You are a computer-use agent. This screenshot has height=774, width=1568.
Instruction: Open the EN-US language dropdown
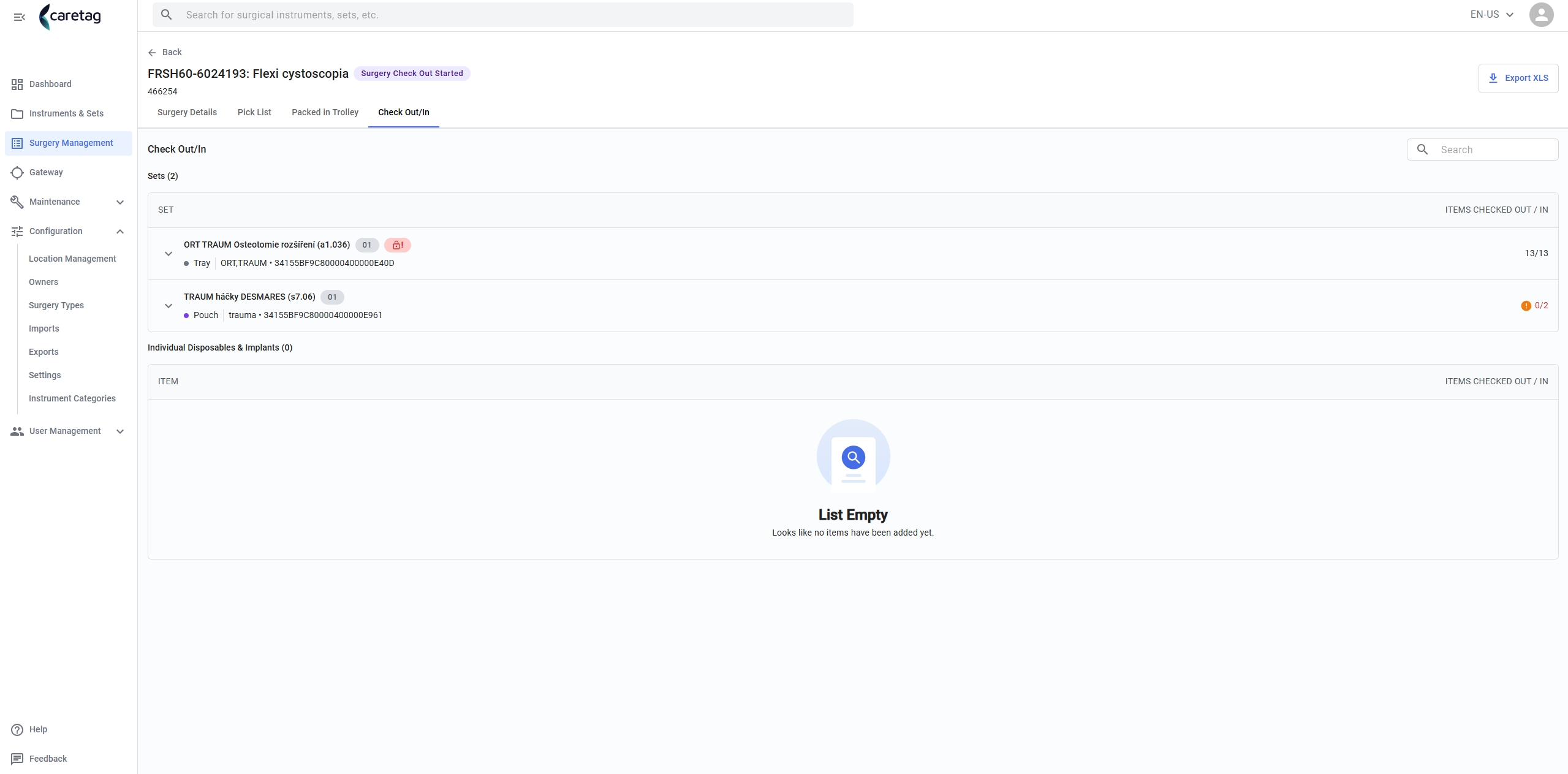point(1491,15)
